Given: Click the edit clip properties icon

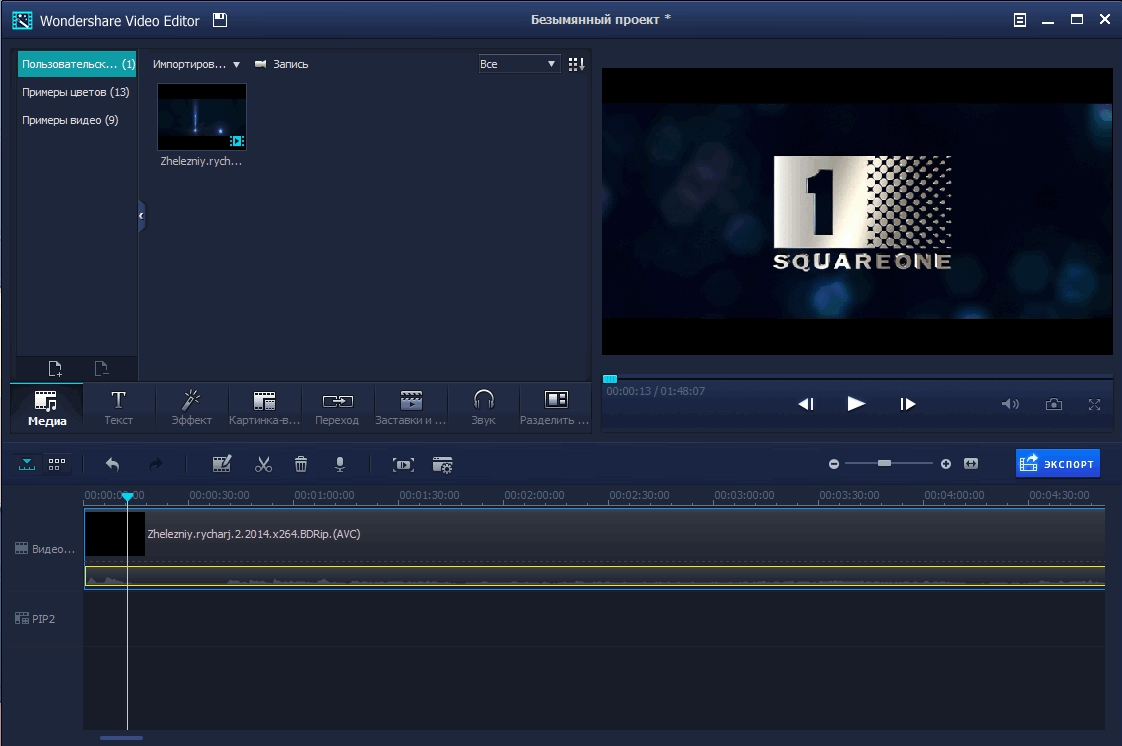Looking at the screenshot, I should click(x=222, y=463).
